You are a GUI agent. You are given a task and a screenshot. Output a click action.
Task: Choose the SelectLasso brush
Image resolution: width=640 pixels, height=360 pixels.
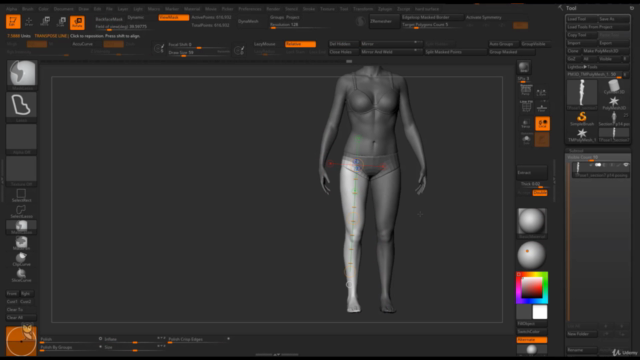point(21,211)
